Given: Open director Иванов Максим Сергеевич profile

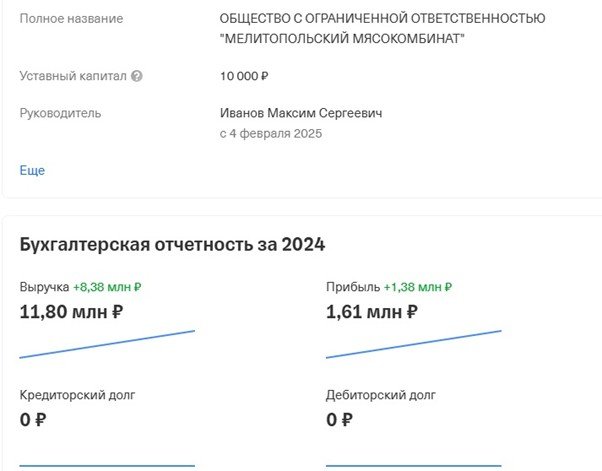Looking at the screenshot, I should click(301, 113).
